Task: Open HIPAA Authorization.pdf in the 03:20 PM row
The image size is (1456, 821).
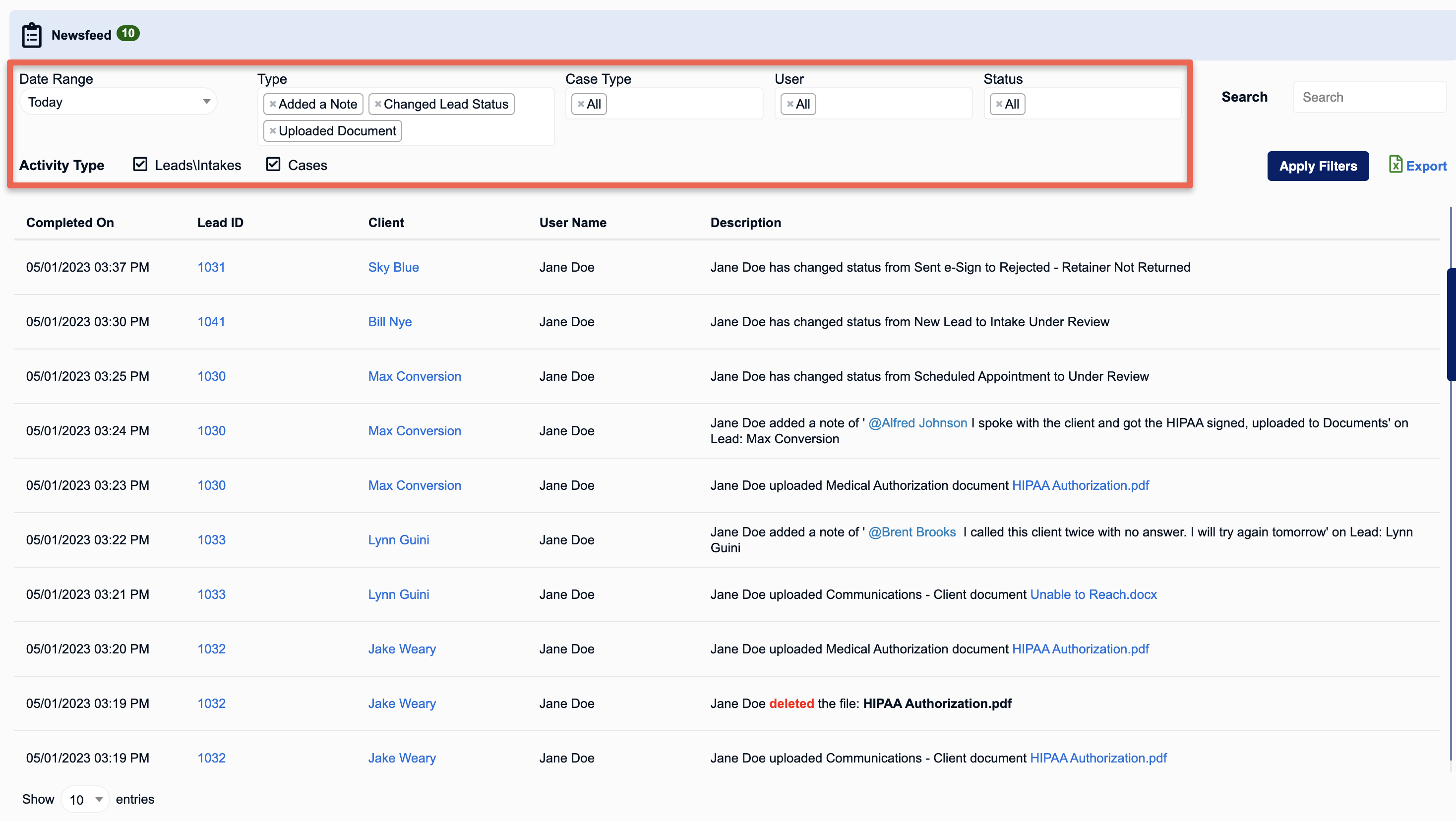Action: (1081, 649)
